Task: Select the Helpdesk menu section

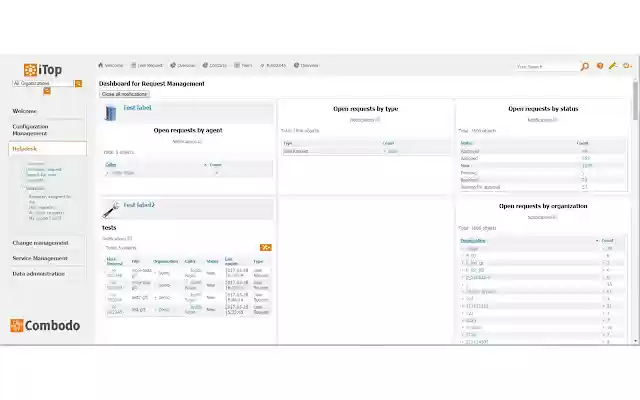Action: (47, 149)
